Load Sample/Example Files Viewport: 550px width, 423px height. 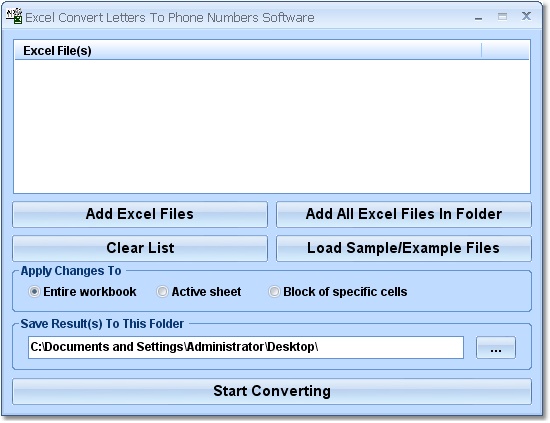coord(404,248)
